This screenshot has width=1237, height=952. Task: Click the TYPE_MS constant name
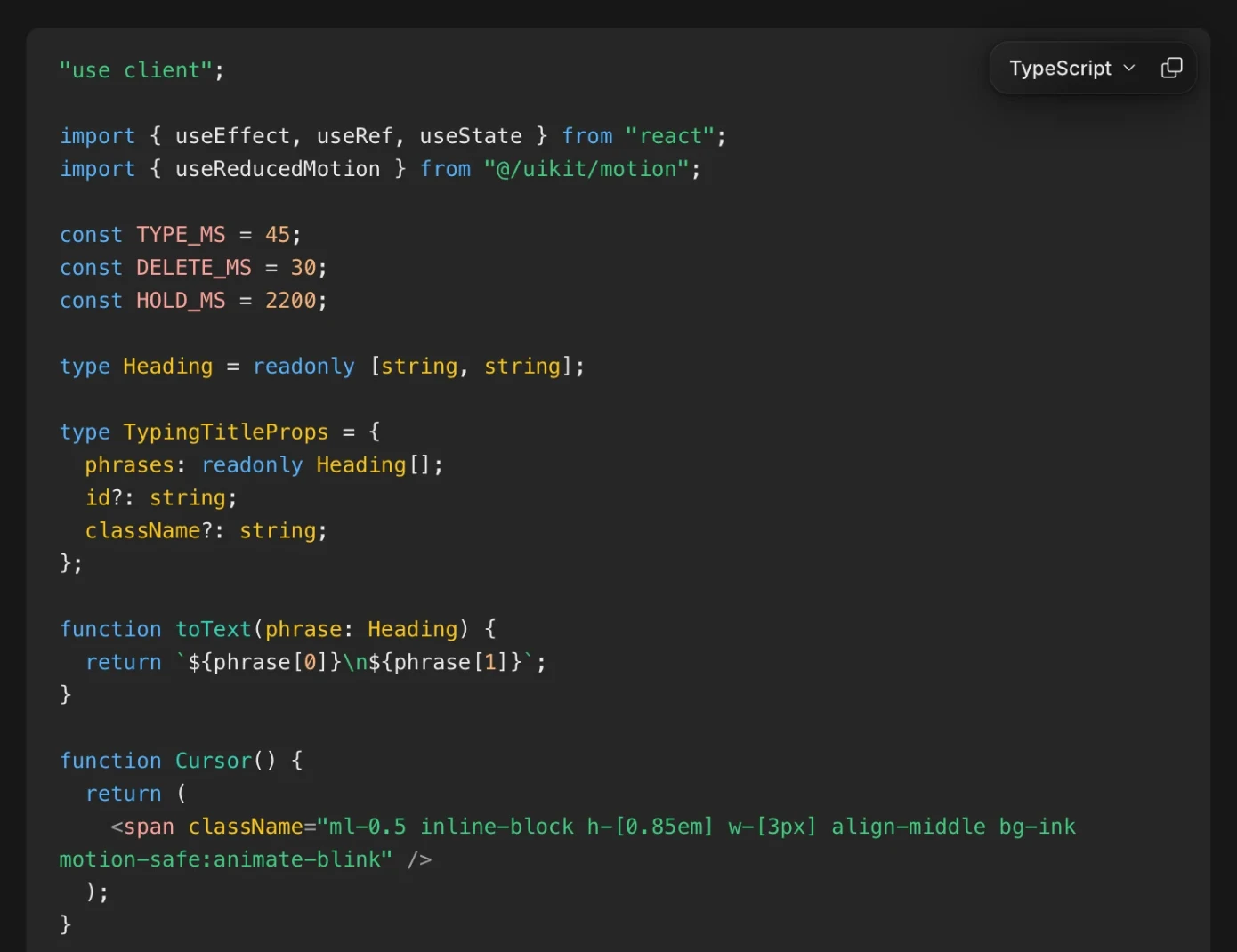181,235
